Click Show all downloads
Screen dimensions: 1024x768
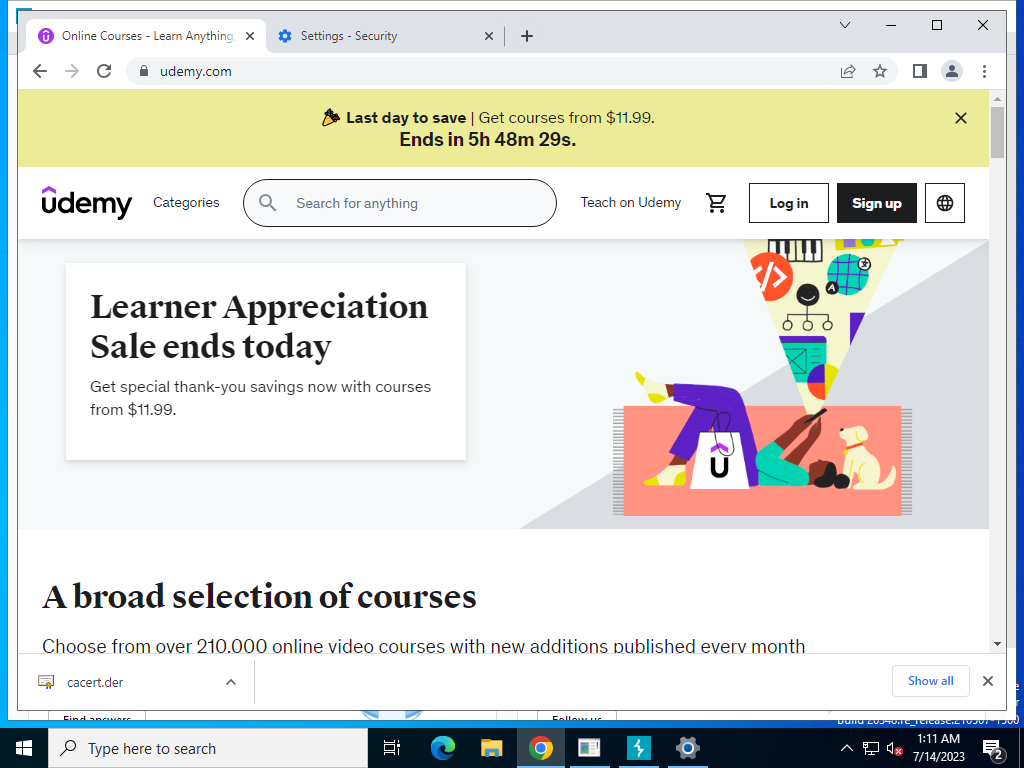(x=931, y=681)
